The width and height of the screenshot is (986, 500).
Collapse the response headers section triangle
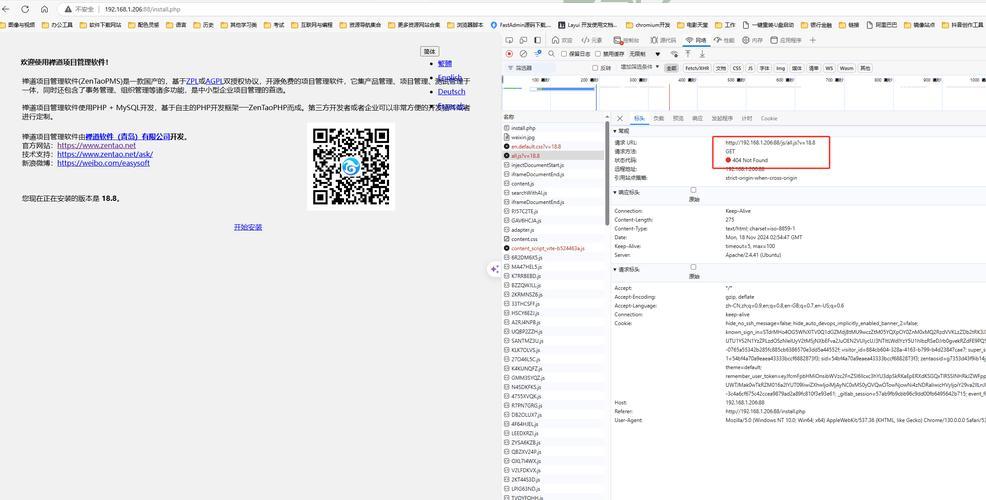tap(615, 193)
